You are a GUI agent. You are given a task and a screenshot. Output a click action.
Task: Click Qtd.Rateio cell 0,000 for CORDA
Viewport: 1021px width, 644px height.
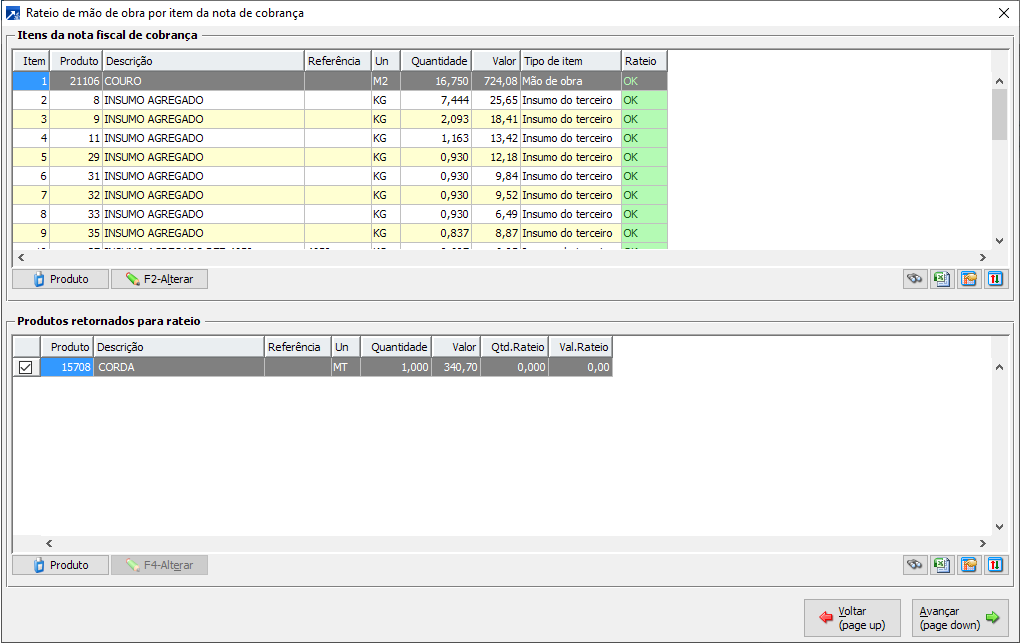(515, 367)
